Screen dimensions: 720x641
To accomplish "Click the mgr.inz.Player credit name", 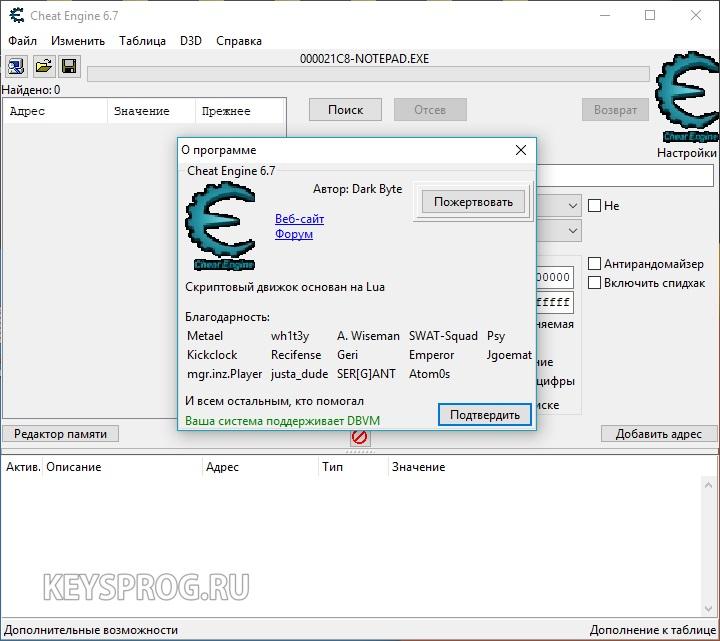I will tap(225, 374).
